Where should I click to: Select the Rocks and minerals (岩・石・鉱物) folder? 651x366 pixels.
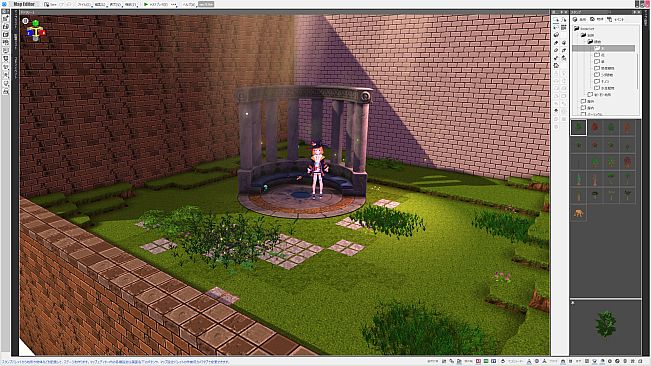pos(599,95)
